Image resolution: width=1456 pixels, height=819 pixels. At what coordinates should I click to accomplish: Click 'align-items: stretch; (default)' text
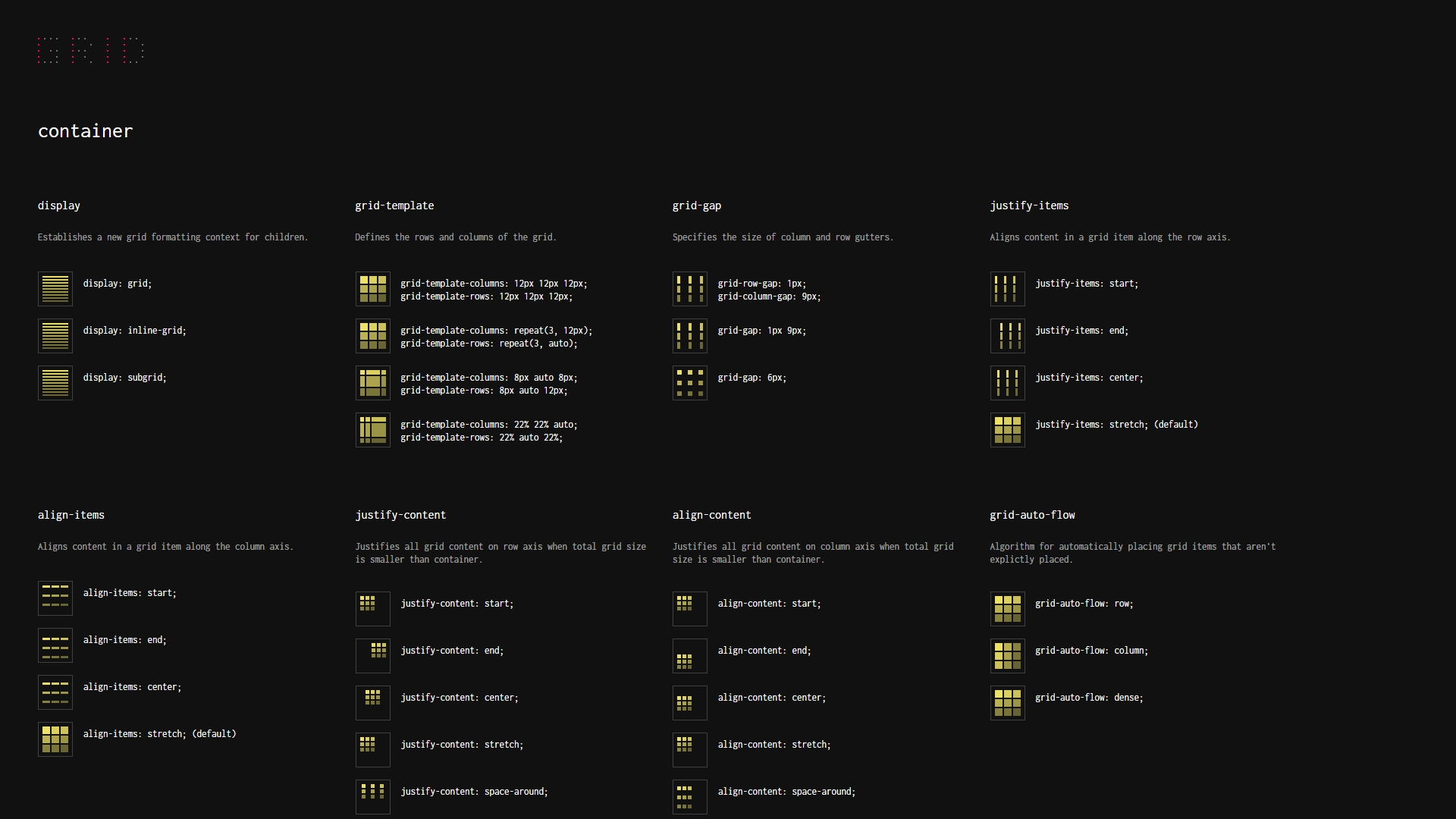(160, 734)
